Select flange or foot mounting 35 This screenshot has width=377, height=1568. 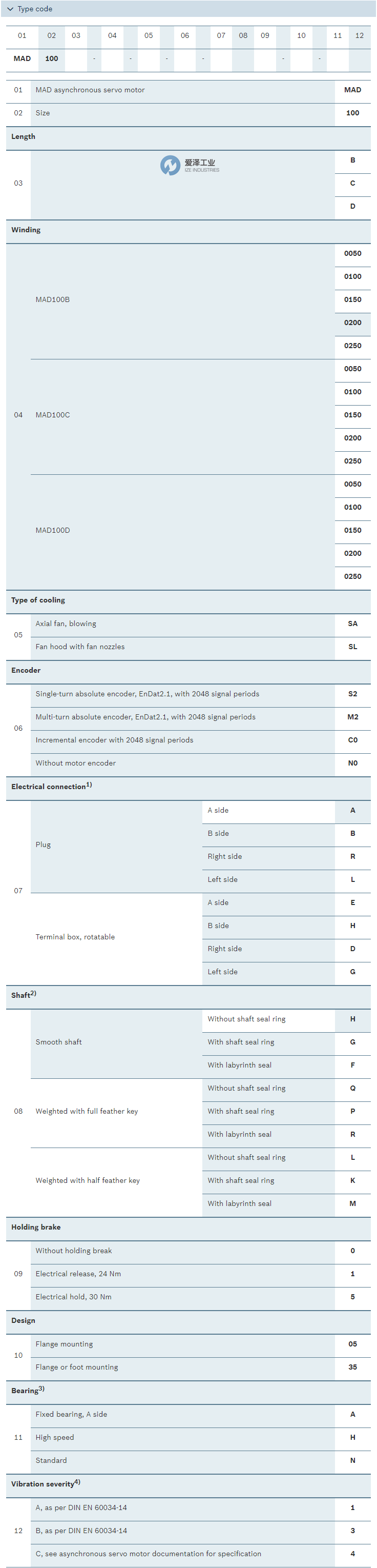coord(353,1367)
